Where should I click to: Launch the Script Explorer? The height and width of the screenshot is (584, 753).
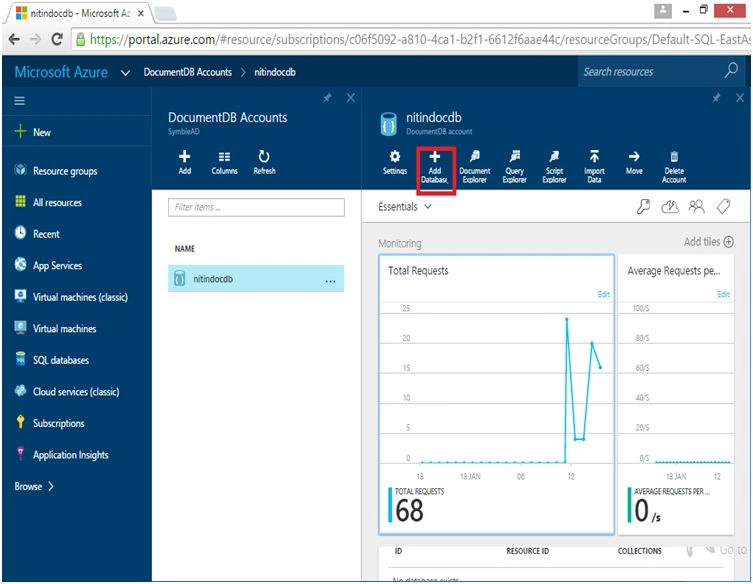coord(554,168)
